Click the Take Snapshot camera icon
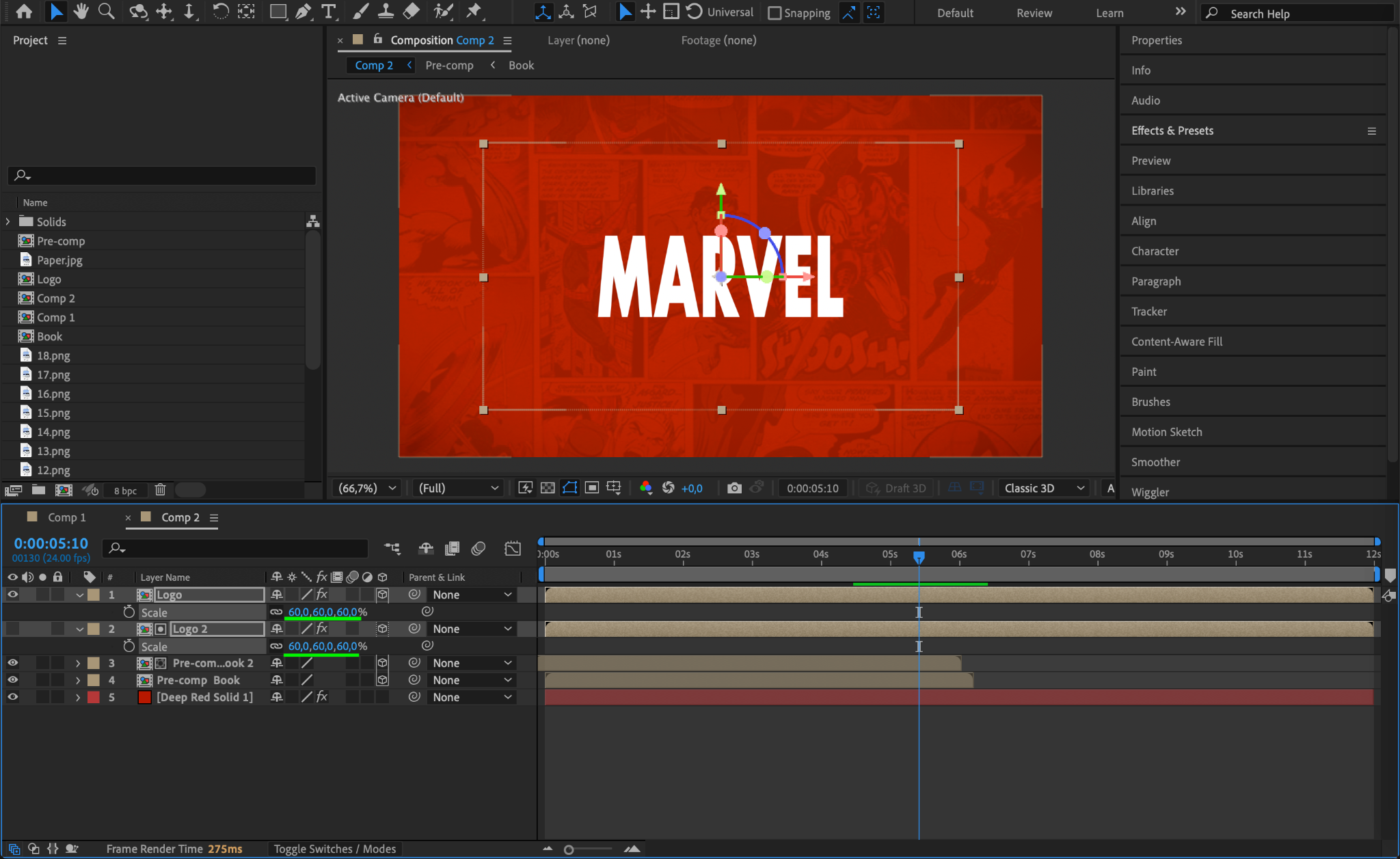 pos(734,488)
